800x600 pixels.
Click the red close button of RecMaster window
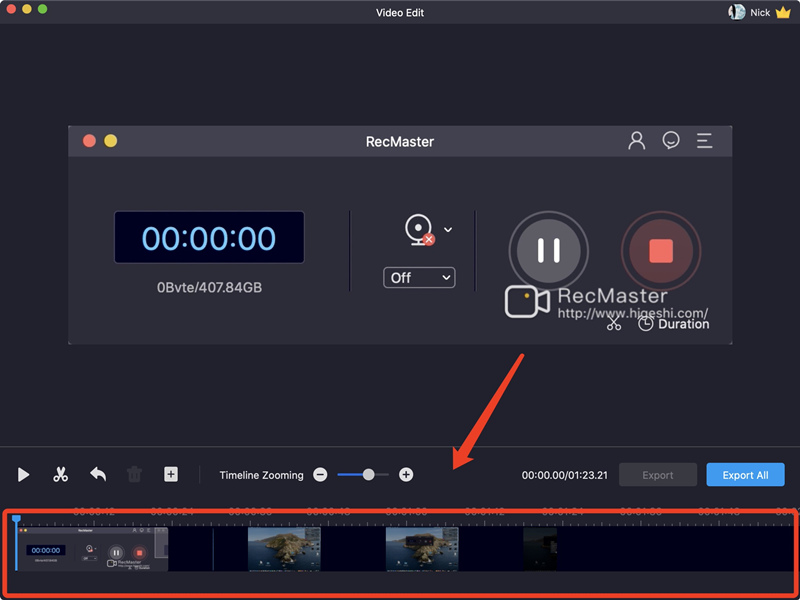(89, 141)
